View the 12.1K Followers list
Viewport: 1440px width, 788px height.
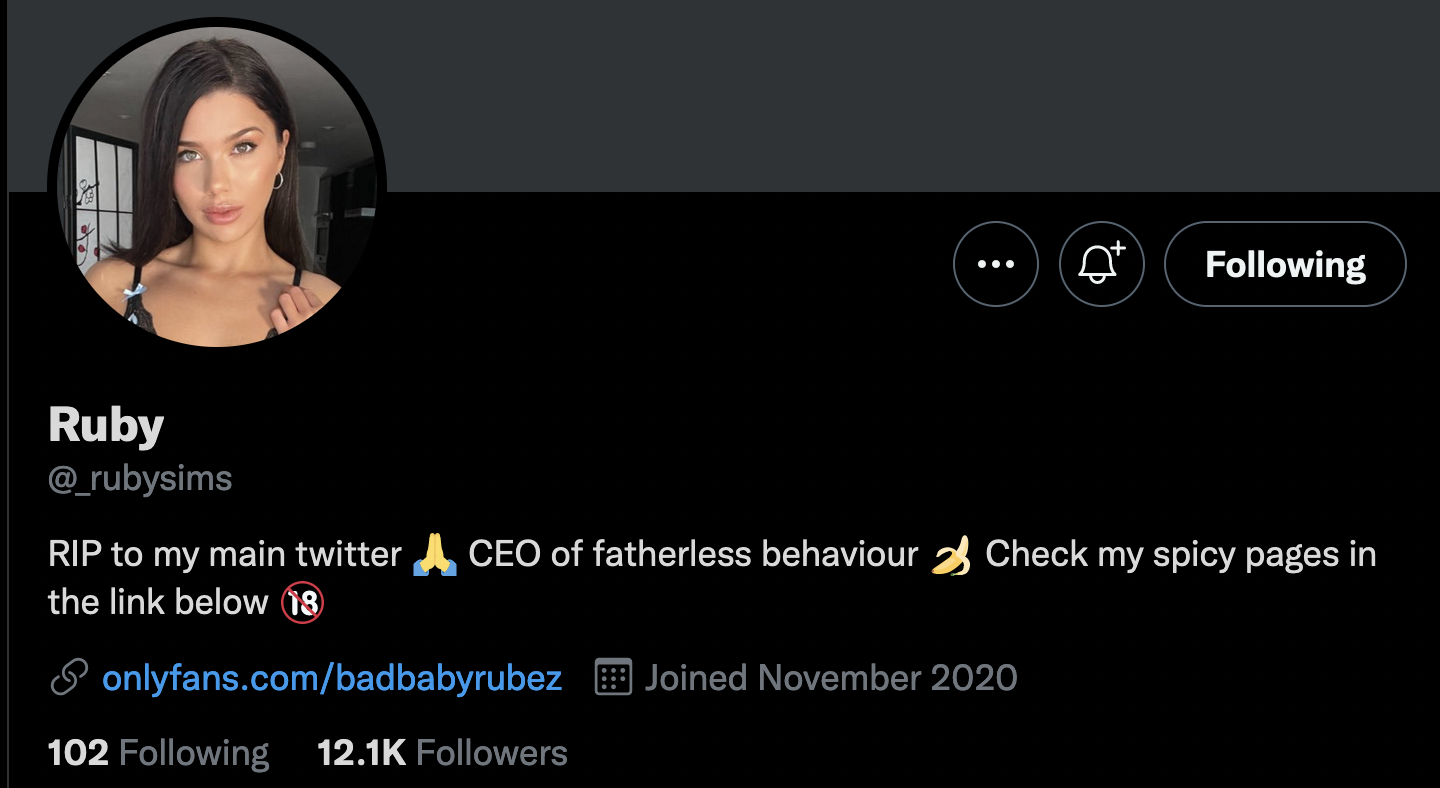pyautogui.click(x=442, y=753)
